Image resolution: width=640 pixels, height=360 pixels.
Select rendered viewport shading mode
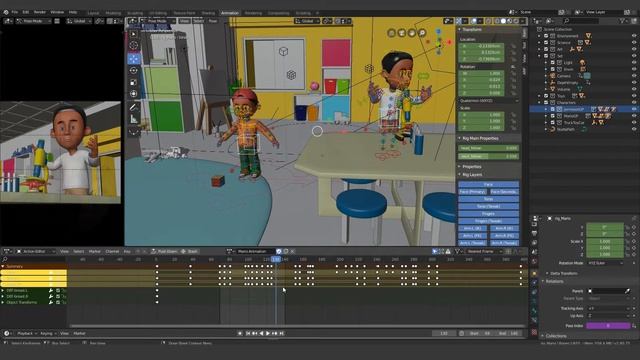coord(516,21)
